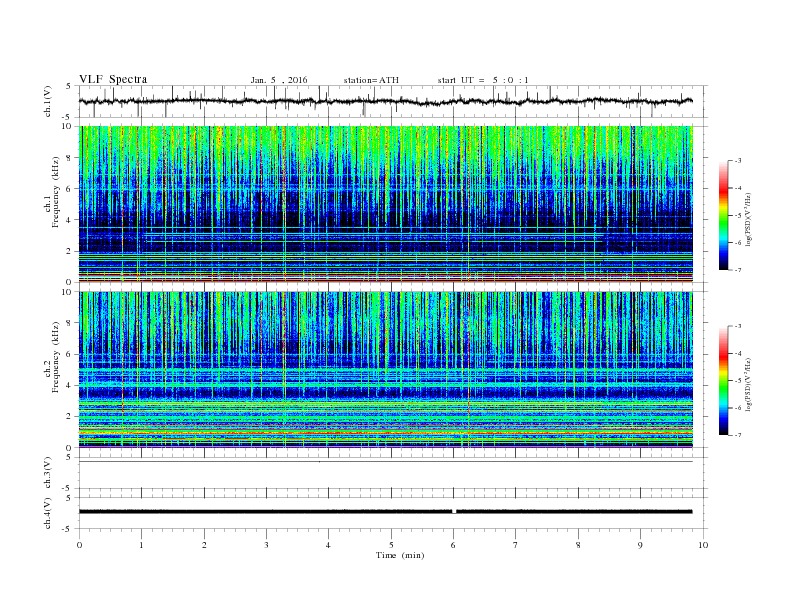Click the time axis tick label "5"
This screenshot has height=612, width=792.
(x=391, y=545)
